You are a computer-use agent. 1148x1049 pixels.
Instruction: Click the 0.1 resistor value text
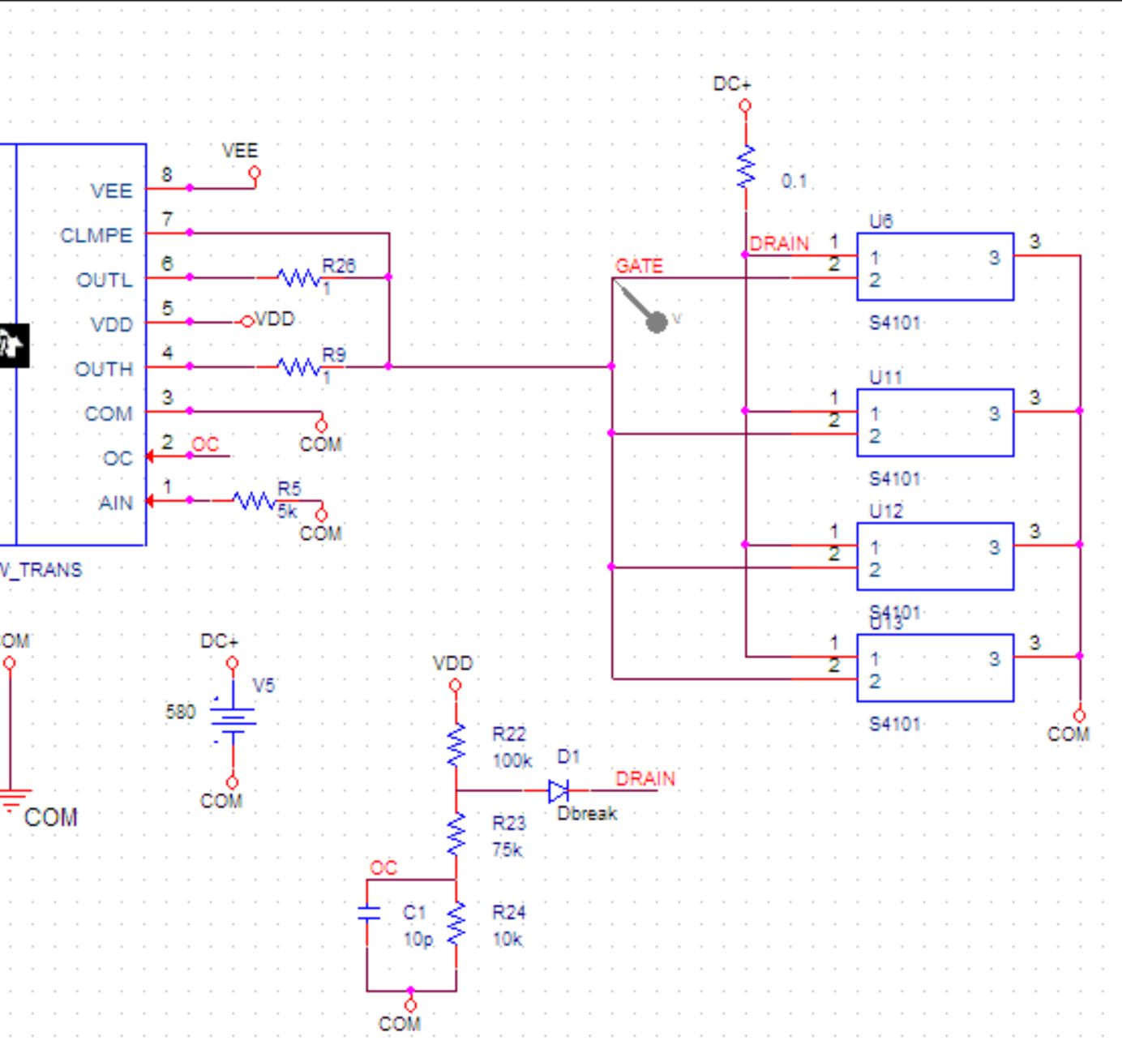point(794,182)
